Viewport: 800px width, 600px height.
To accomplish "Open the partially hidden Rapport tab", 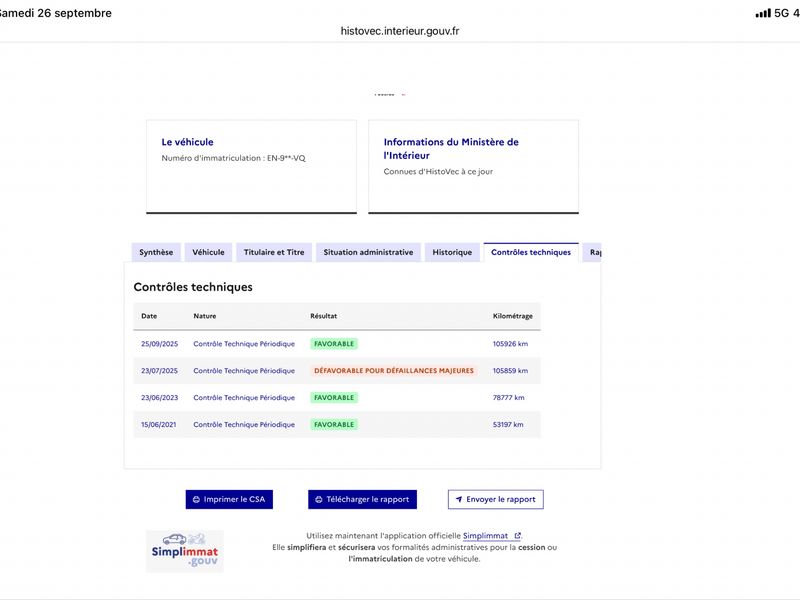I will [x=592, y=252].
